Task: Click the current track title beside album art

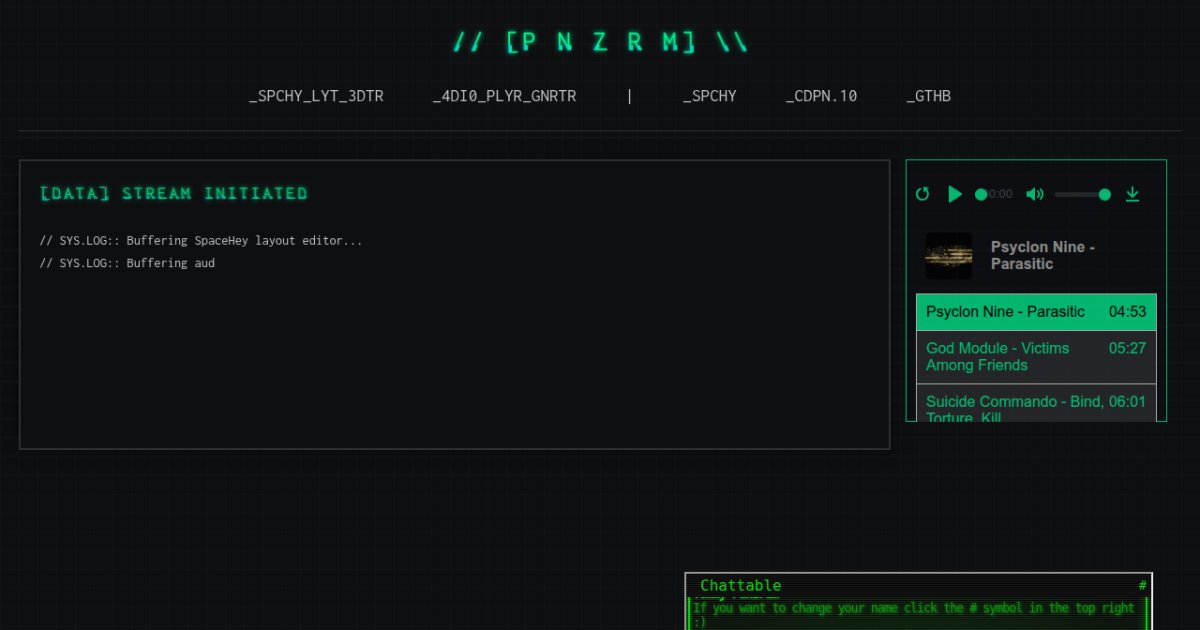Action: 1042,255
